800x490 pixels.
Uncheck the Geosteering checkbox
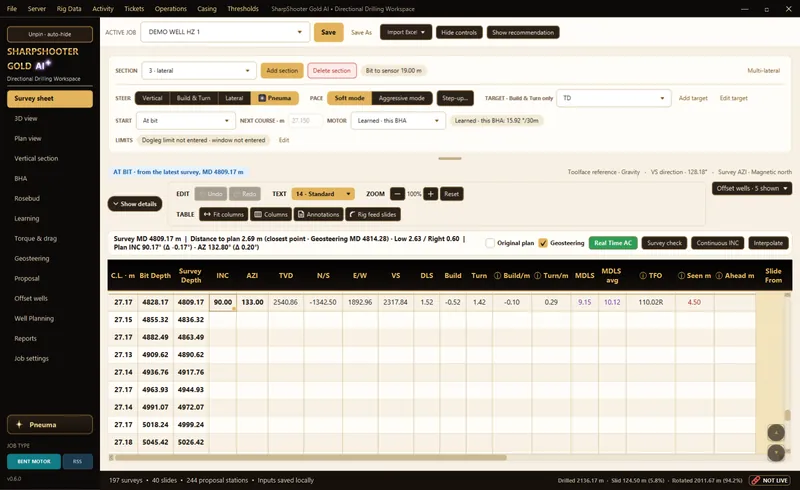543,243
